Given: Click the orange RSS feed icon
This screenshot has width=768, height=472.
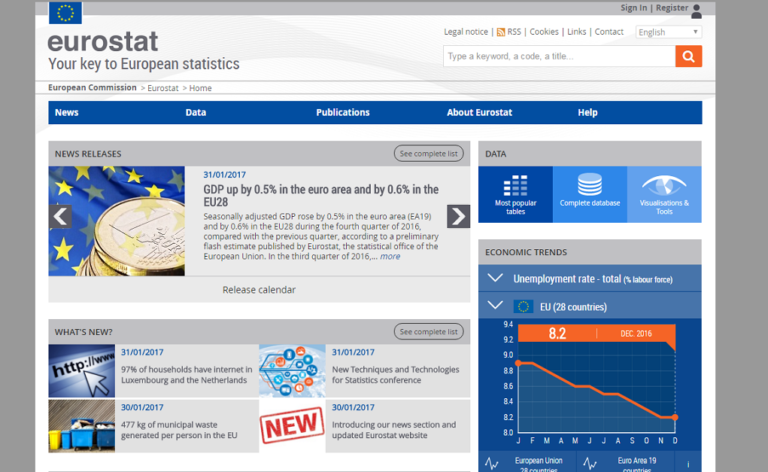Looking at the screenshot, I should pyautogui.click(x=501, y=32).
